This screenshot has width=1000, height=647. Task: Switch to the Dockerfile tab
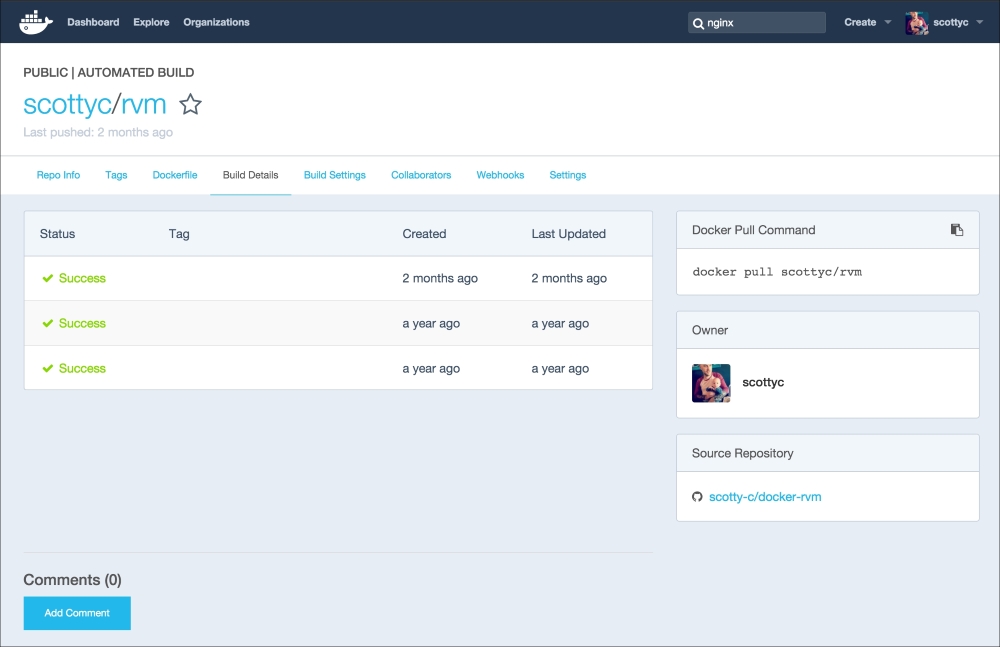(175, 175)
